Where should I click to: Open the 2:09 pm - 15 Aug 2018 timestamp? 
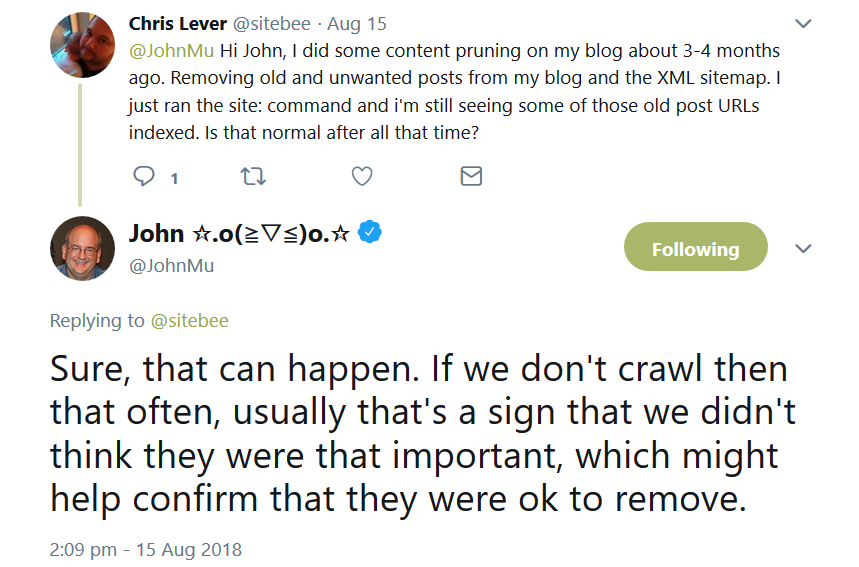[145, 549]
